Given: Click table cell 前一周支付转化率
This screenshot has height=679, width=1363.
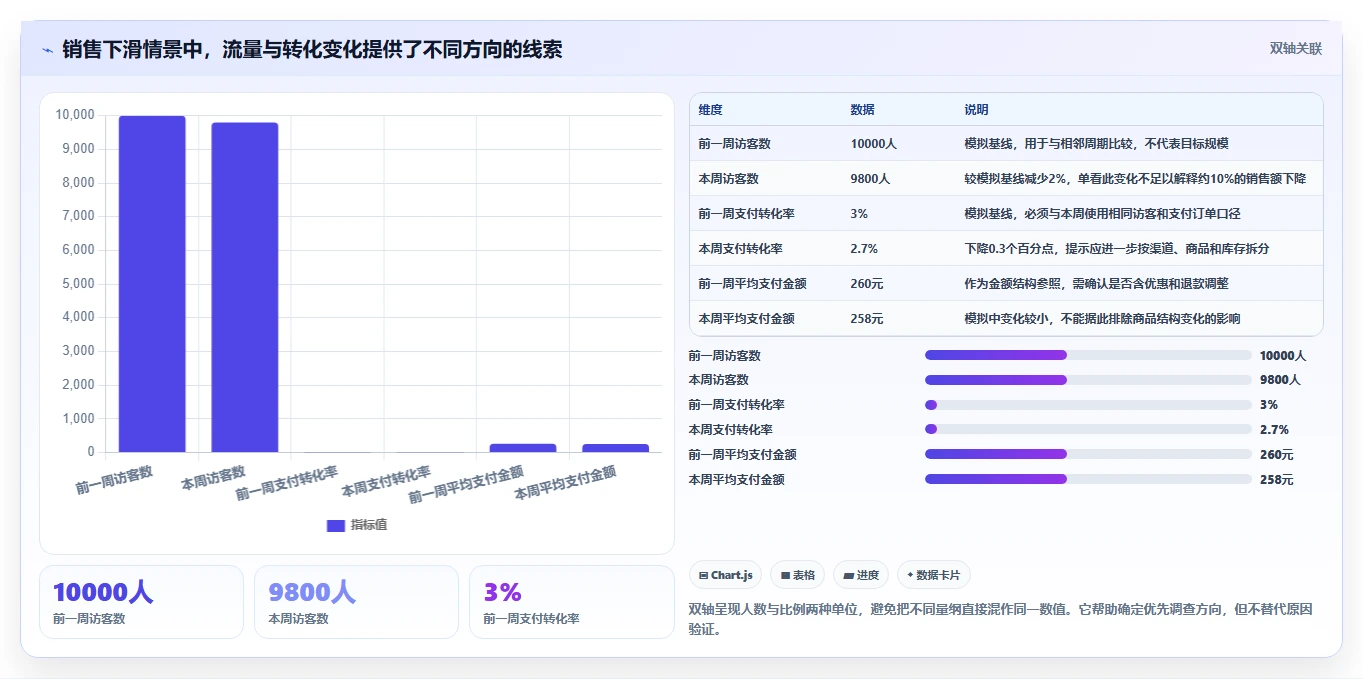Looking at the screenshot, I should coord(746,214).
